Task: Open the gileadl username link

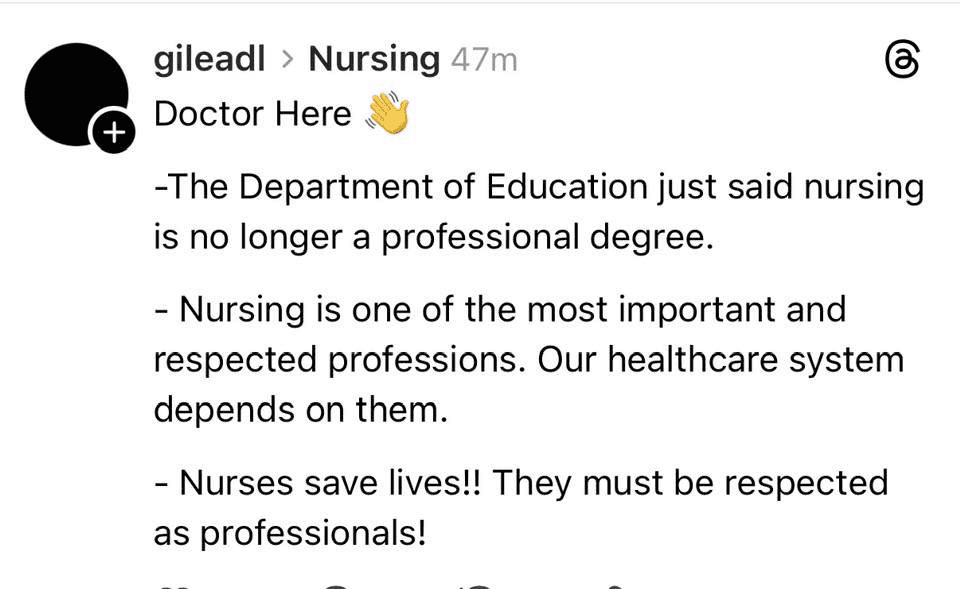Action: tap(209, 59)
